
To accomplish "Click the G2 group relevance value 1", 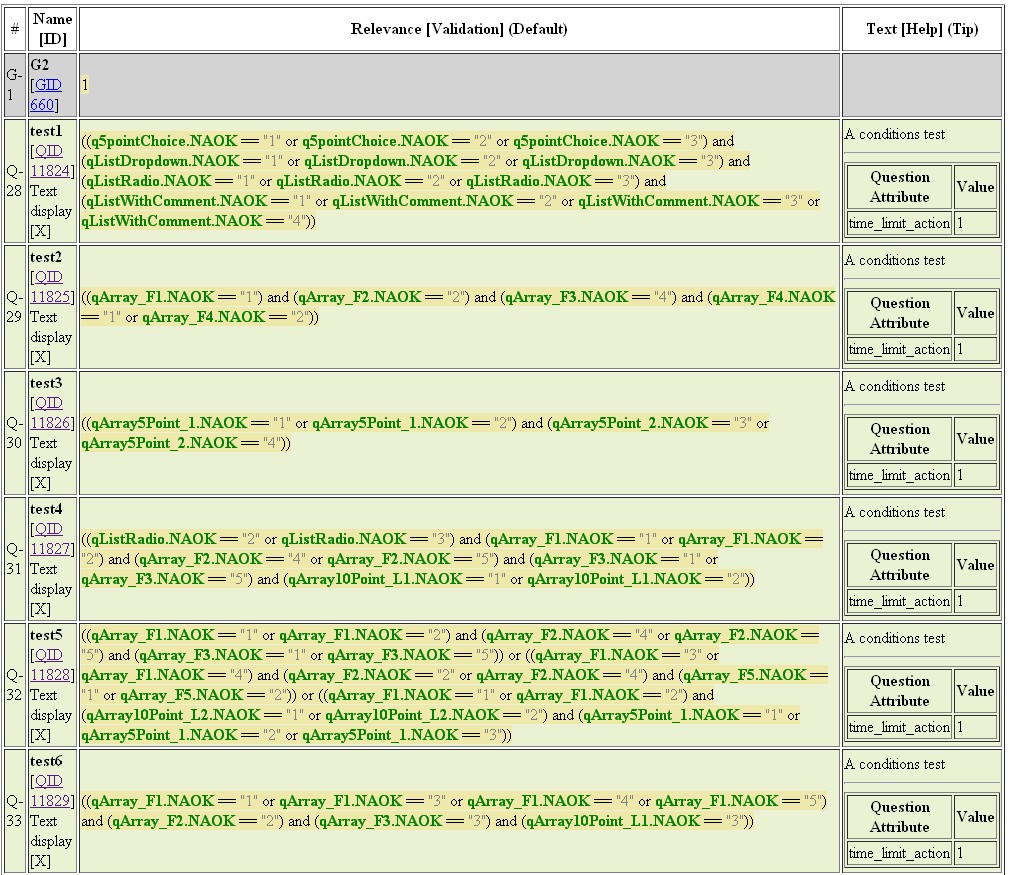I will click(85, 85).
